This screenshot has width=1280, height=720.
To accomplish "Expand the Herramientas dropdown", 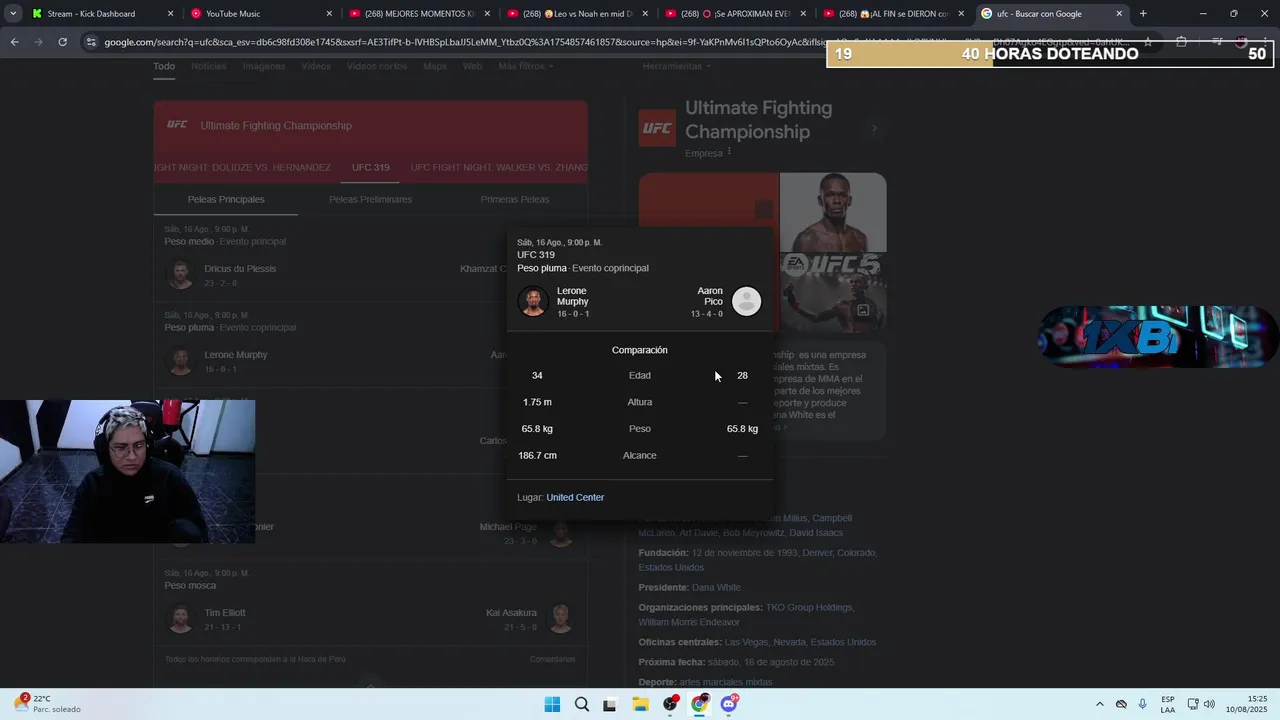I will [676, 66].
